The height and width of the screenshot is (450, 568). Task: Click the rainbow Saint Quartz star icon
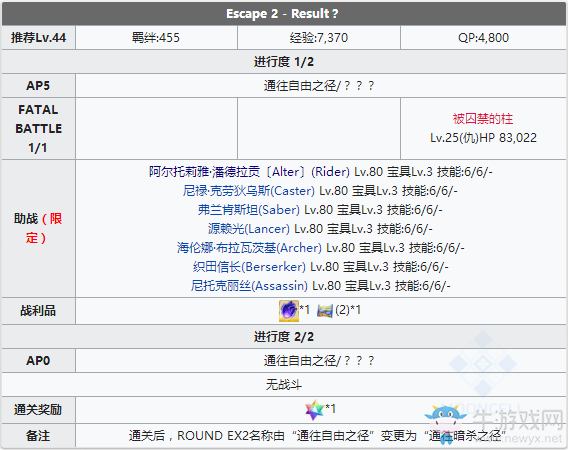click(314, 410)
